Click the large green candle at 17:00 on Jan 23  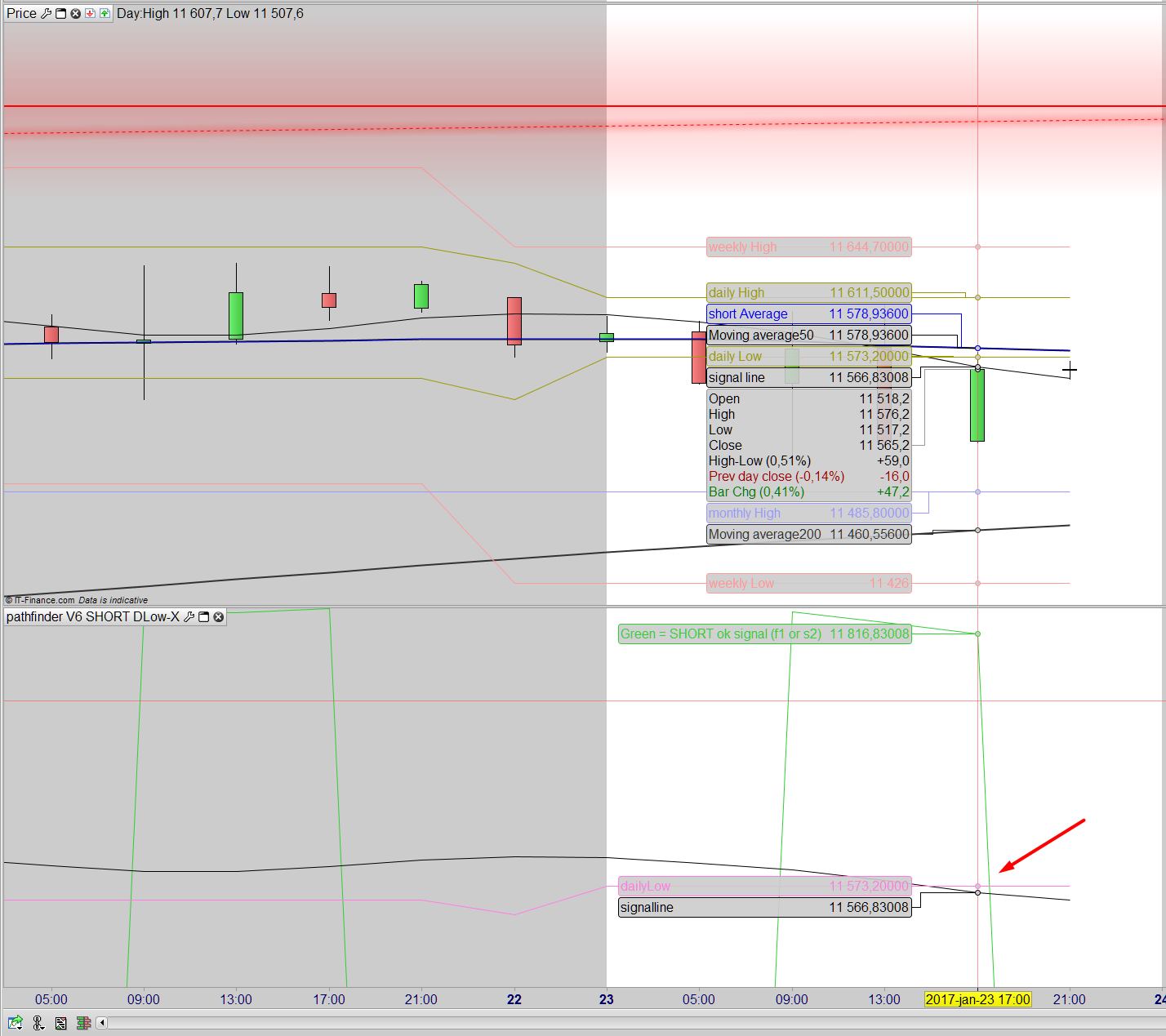tap(977, 405)
